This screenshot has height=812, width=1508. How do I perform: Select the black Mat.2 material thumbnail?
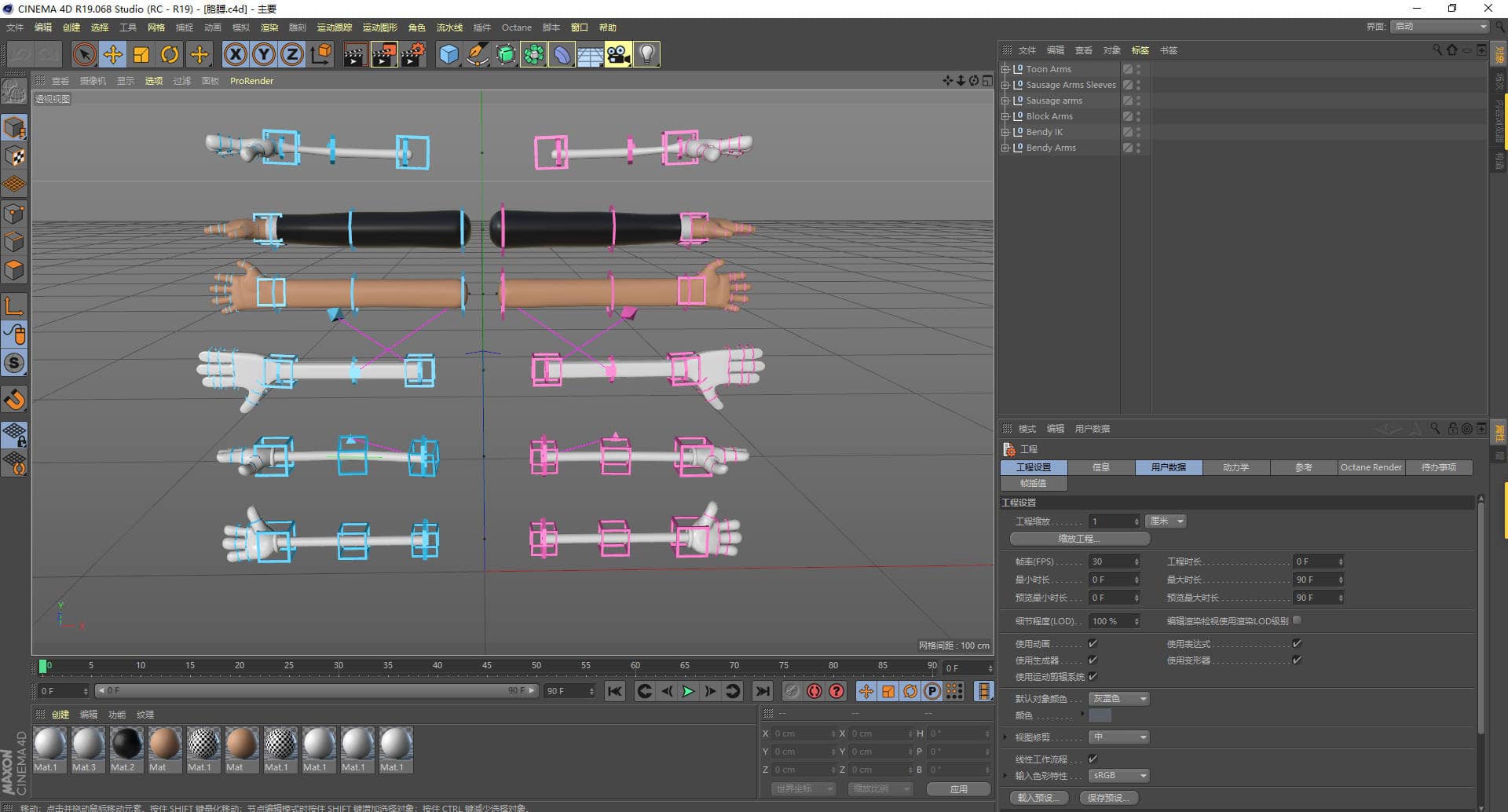click(126, 743)
